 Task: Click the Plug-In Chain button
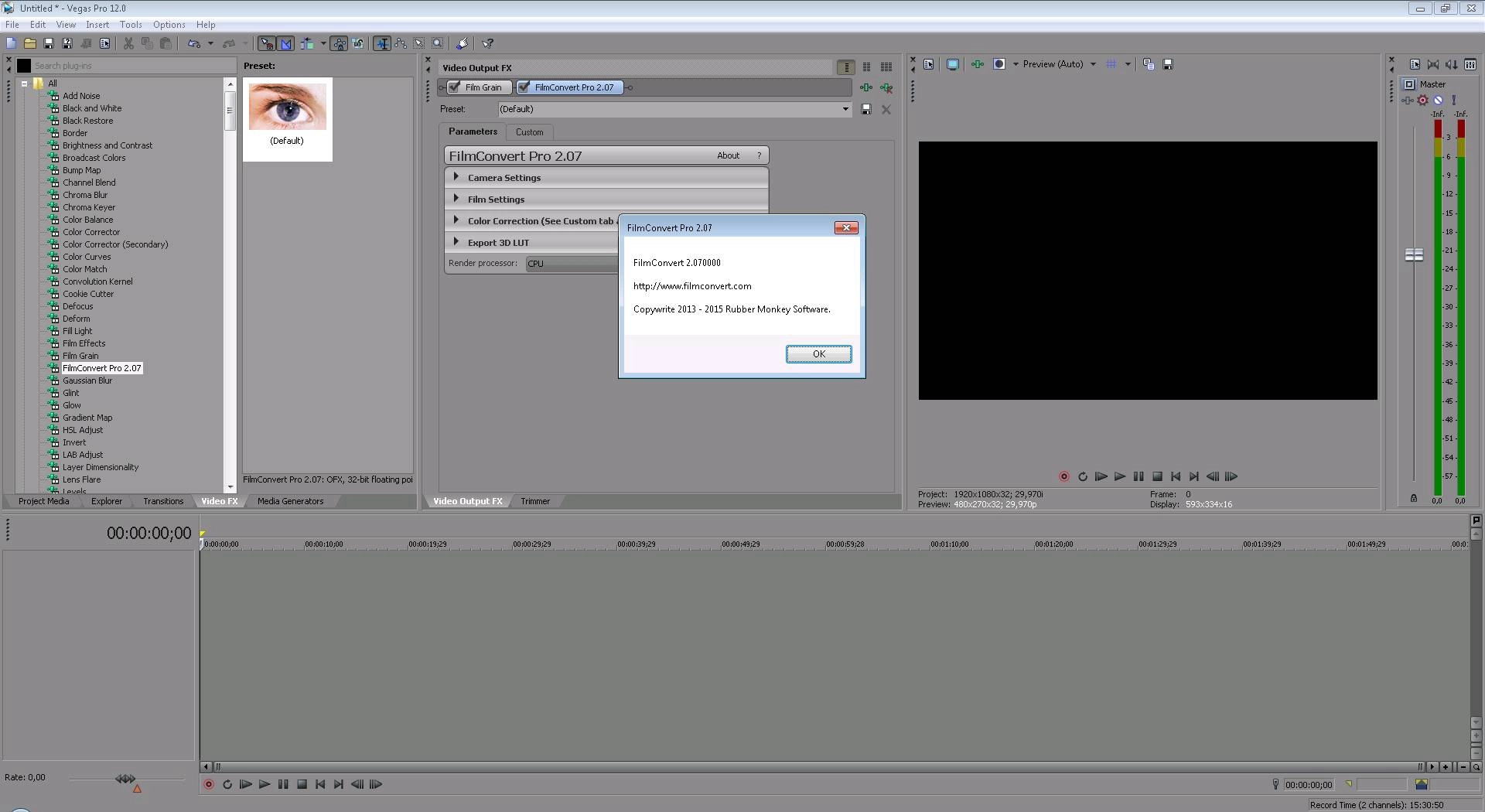pos(866,88)
